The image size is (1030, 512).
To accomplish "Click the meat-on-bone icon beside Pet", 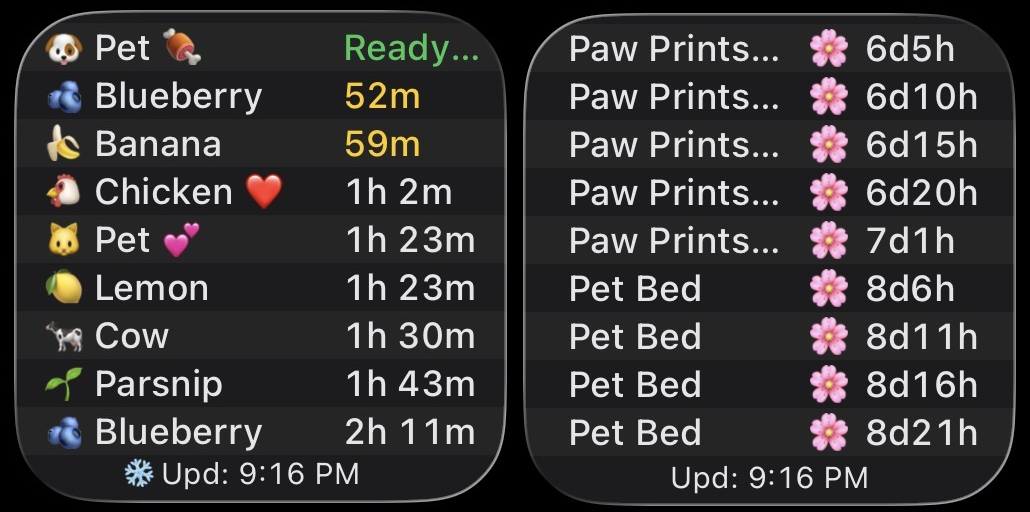I will tap(181, 48).
